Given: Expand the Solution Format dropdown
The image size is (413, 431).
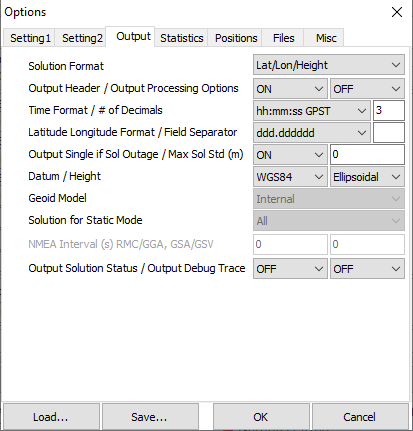Looking at the screenshot, I should (329, 65).
